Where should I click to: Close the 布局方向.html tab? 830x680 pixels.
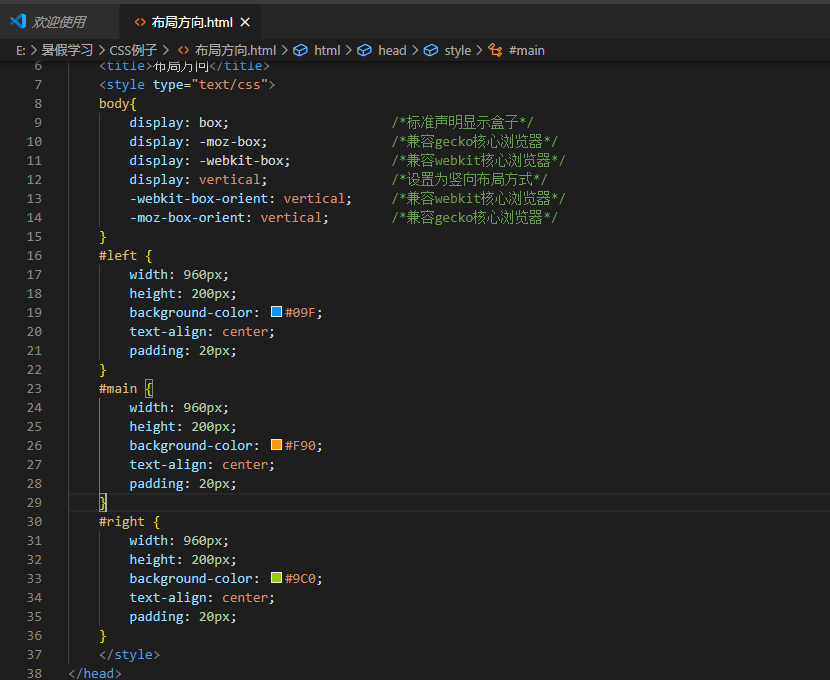(x=245, y=22)
